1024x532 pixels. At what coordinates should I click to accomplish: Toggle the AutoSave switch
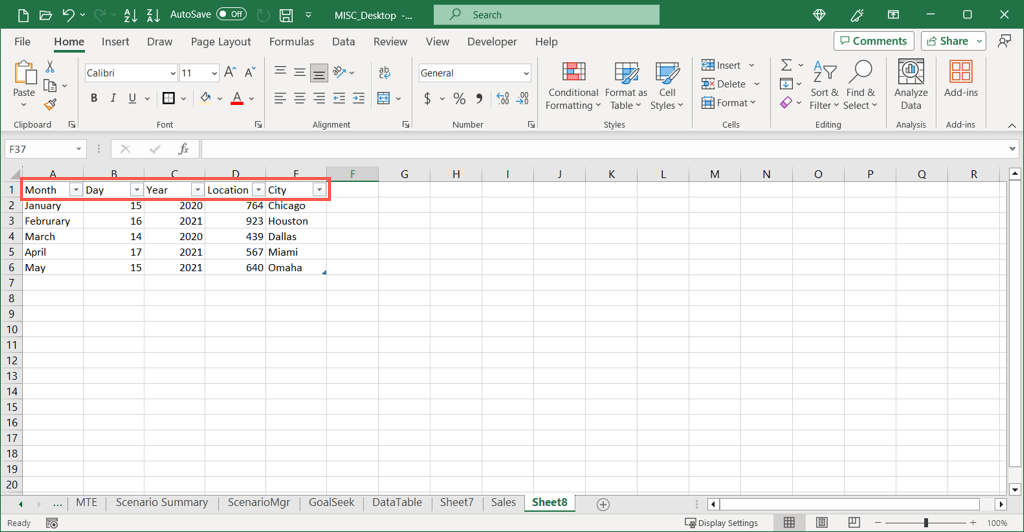[231, 15]
